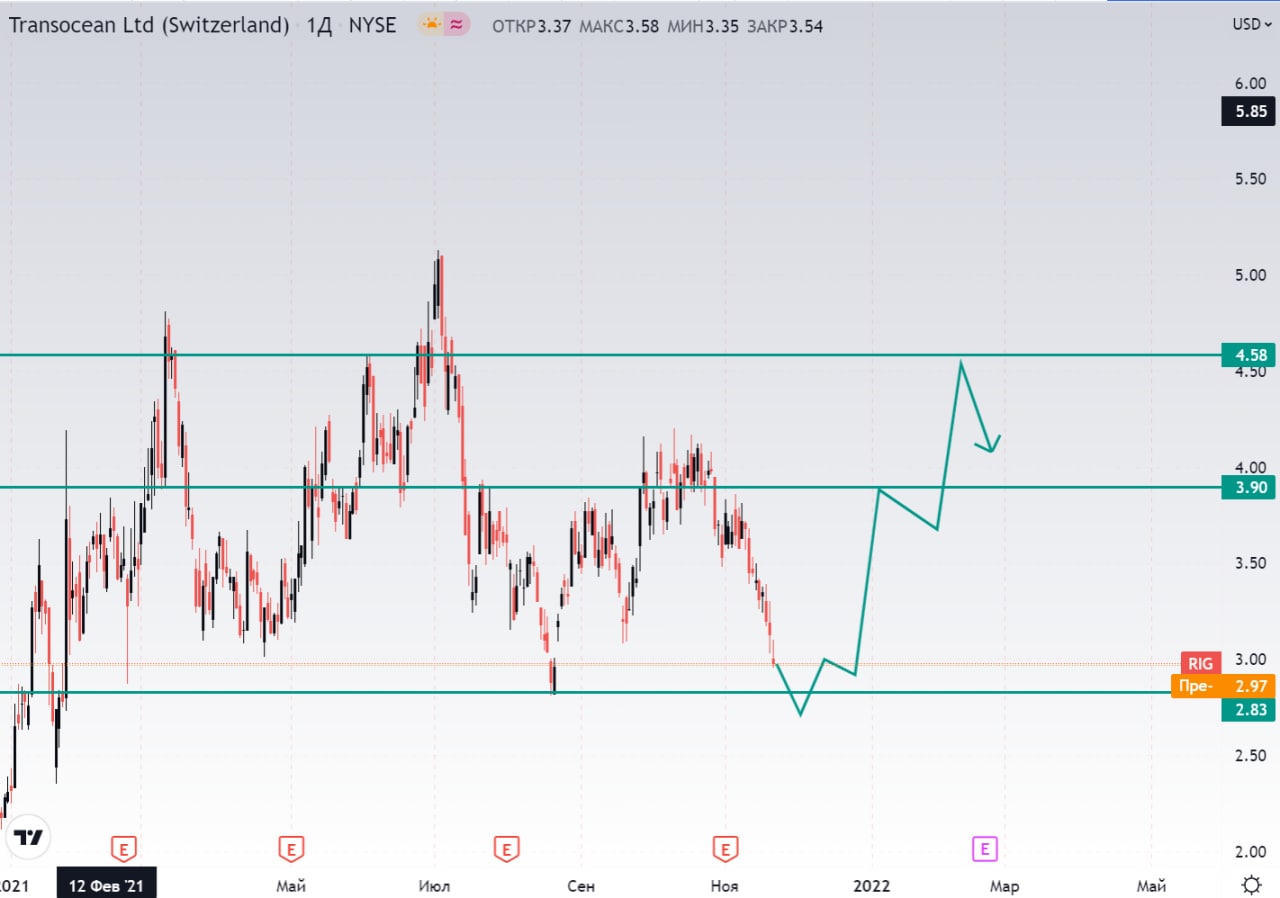Viewport: 1280px width, 898px height.
Task: Click the red RIG symbol tag
Action: (1200, 663)
